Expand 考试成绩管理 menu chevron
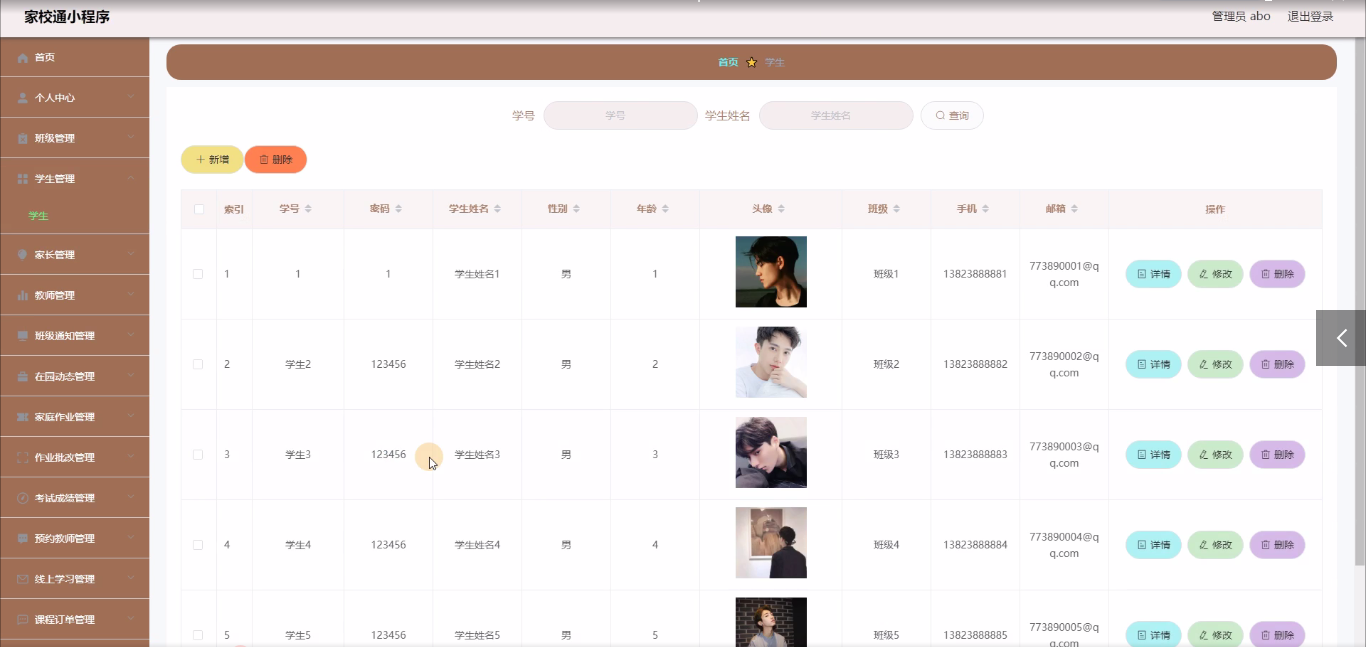This screenshot has height=647, width=1366. 131,497
